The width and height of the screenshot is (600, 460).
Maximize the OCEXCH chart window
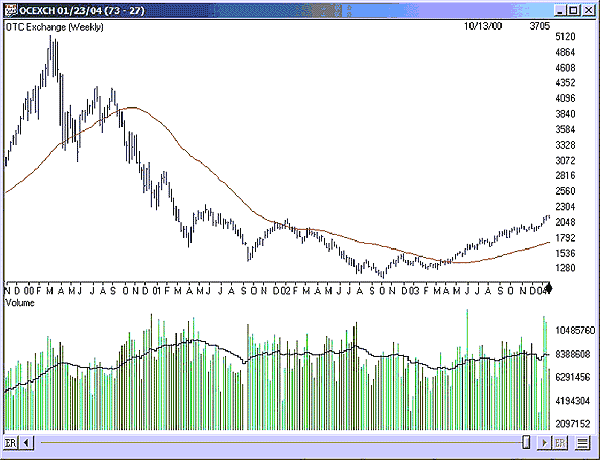click(x=574, y=10)
